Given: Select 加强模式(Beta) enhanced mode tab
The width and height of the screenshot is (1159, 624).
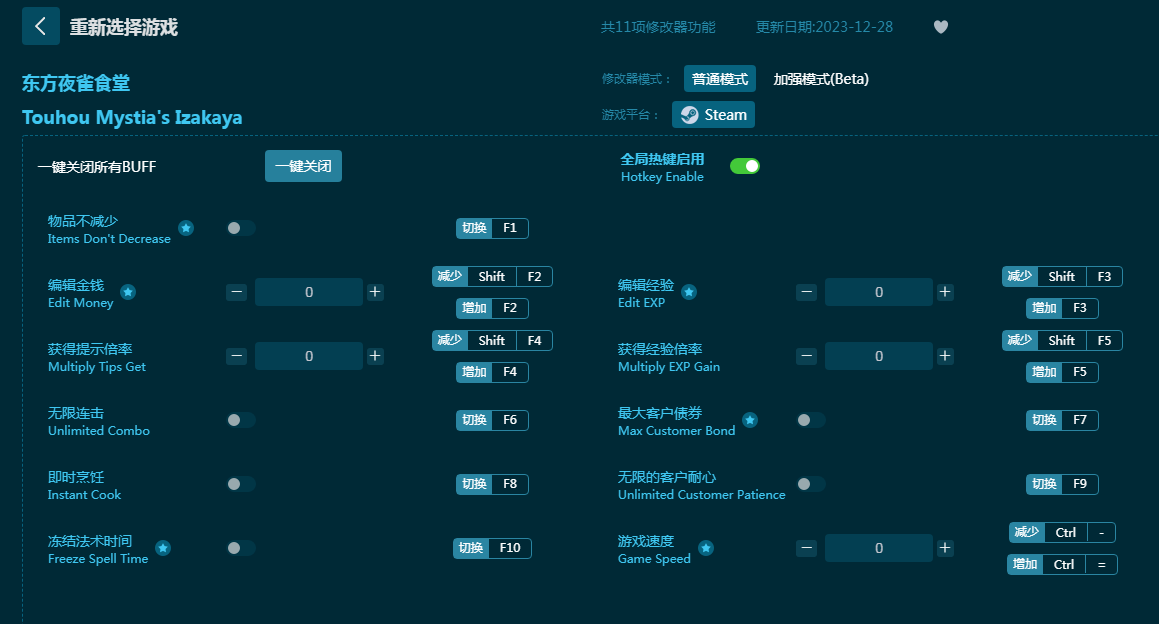Looking at the screenshot, I should (x=820, y=79).
